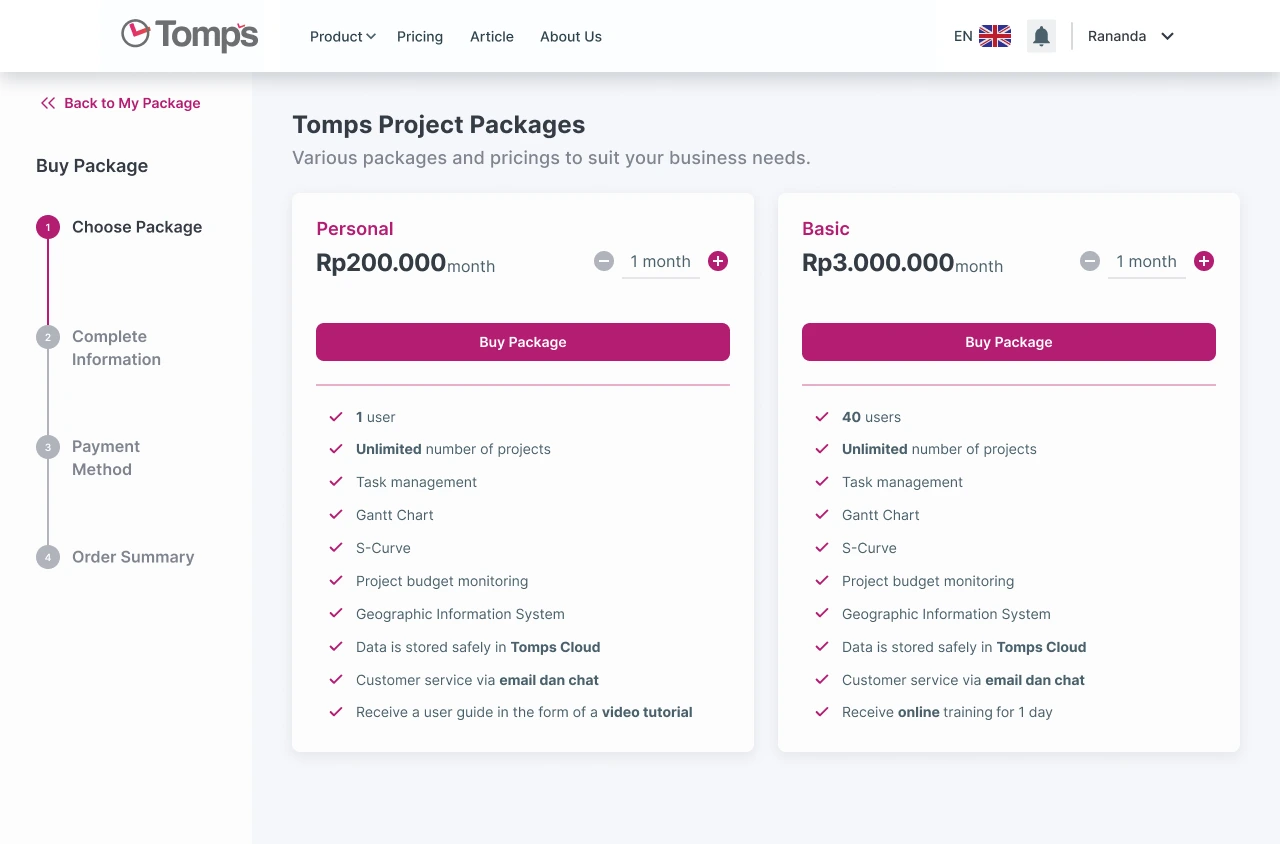Screen dimensions: 1280x844
Task: Select the Complete Information step
Action: click(x=47, y=337)
